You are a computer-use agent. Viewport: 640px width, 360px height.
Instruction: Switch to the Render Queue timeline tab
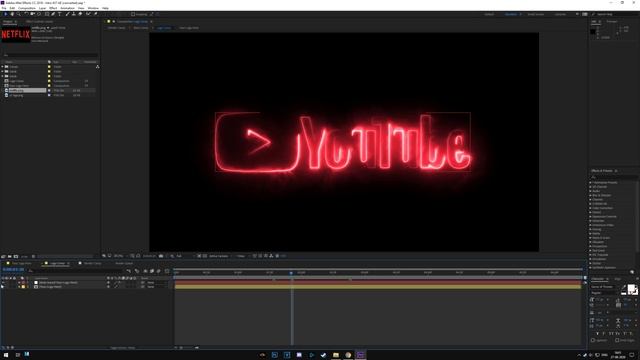[124, 263]
